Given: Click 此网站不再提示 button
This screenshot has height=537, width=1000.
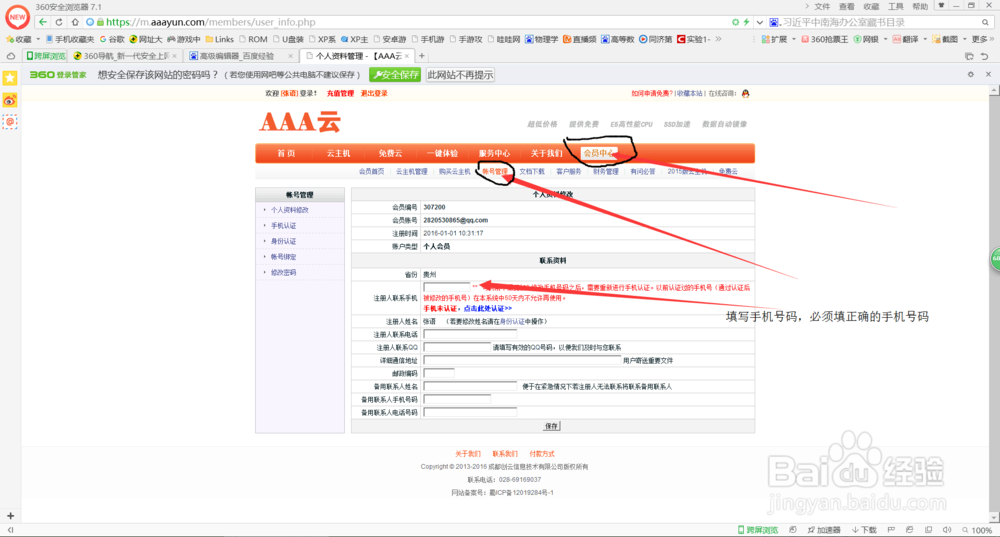Looking at the screenshot, I should [x=460, y=75].
